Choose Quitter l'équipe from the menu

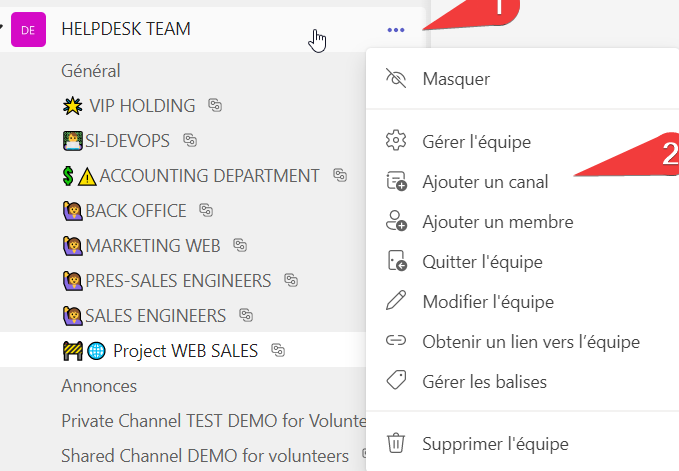point(482,262)
